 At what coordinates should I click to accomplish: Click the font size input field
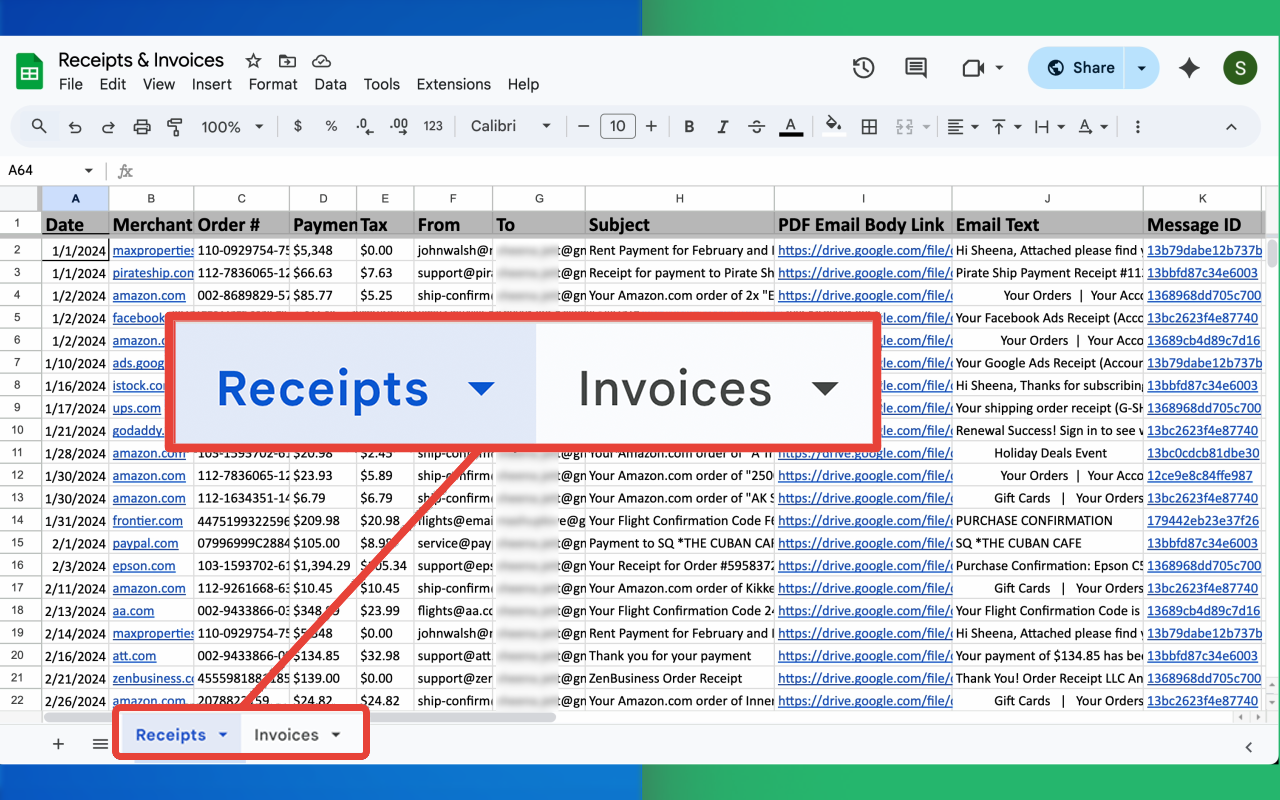617,126
